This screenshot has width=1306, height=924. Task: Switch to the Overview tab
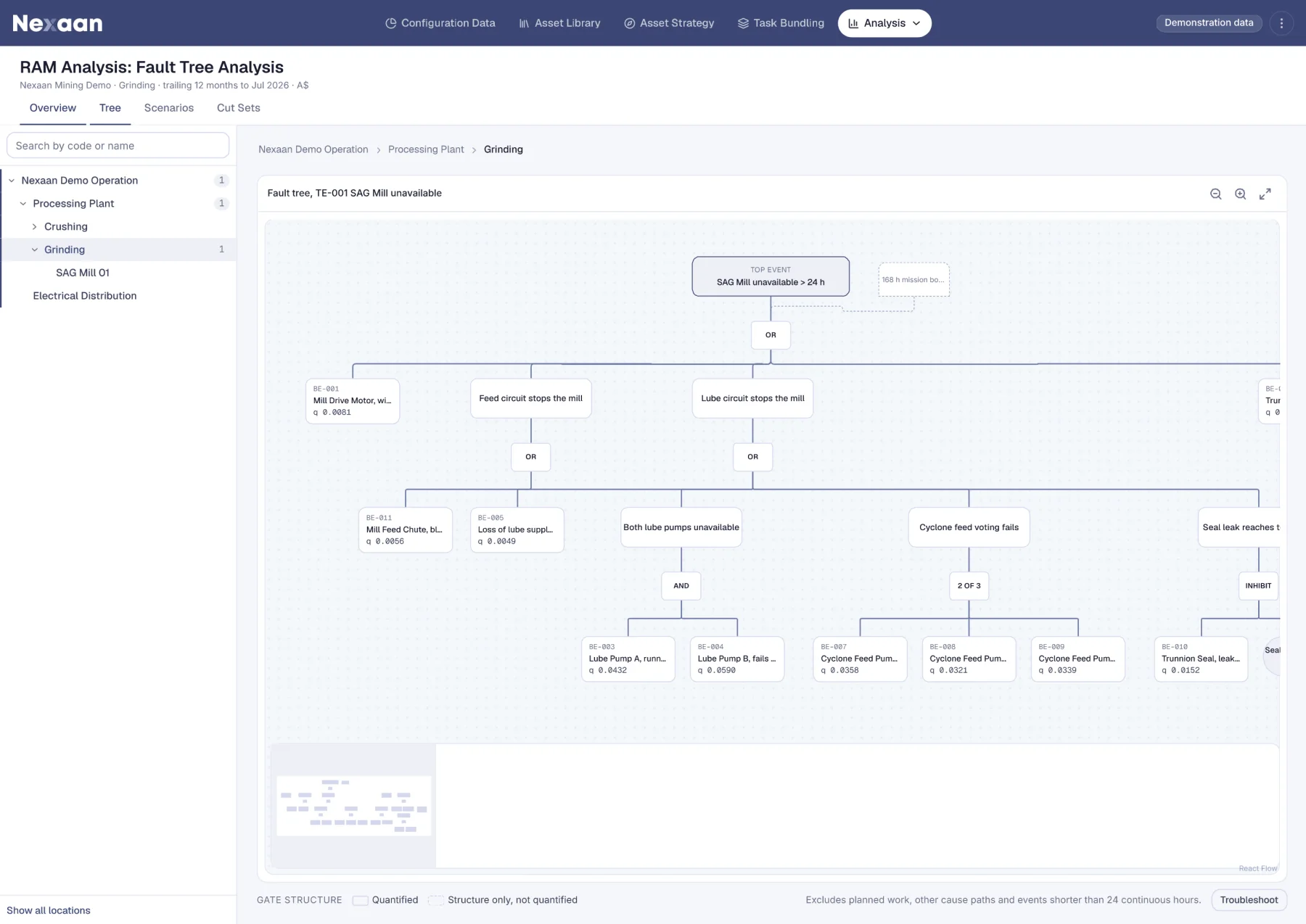click(x=53, y=108)
